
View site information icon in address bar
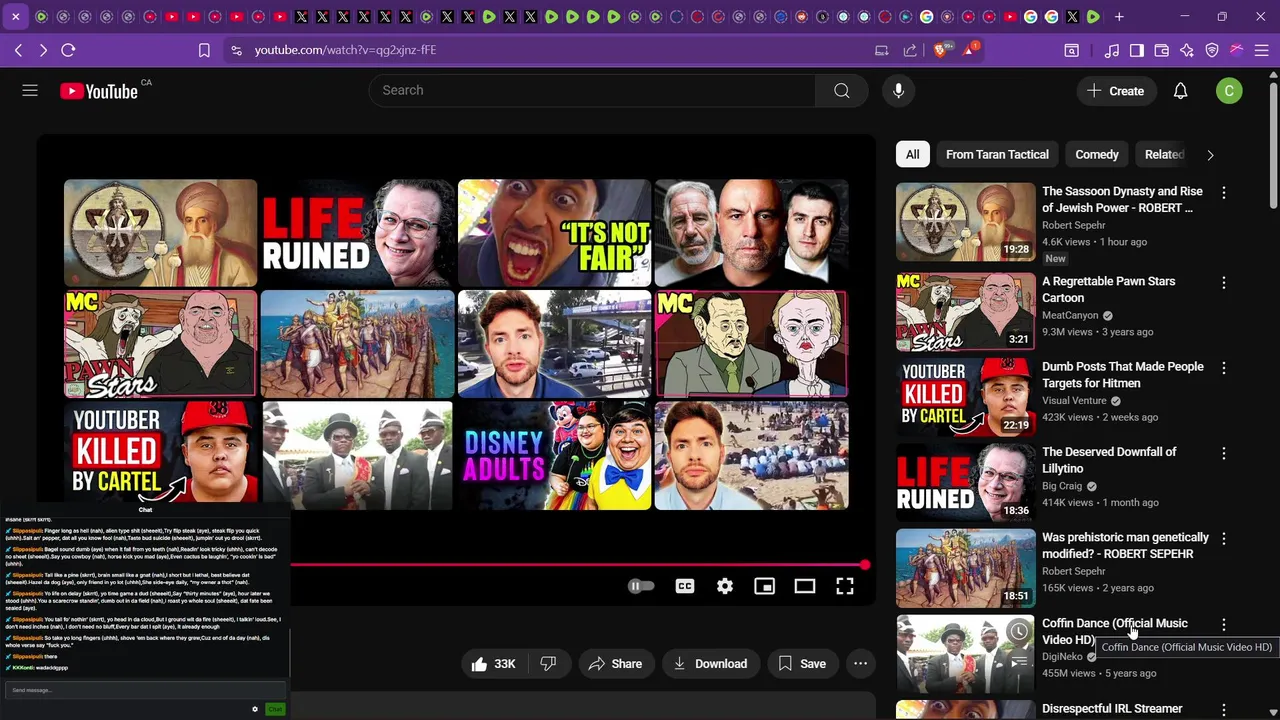[236, 50]
